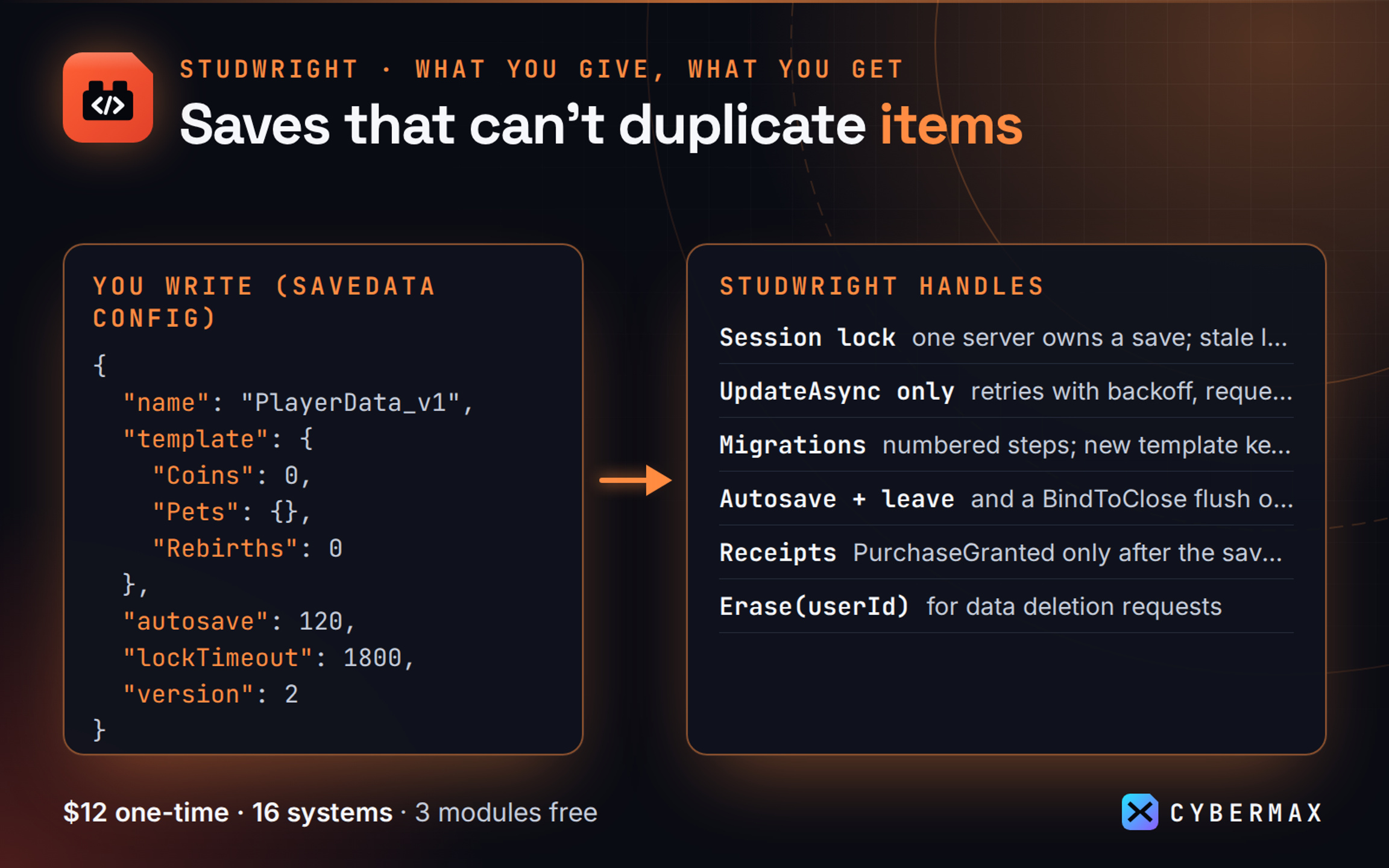Viewport: 1389px width, 868px height.
Task: Select the 'Session lock' row
Action: click(1006, 338)
